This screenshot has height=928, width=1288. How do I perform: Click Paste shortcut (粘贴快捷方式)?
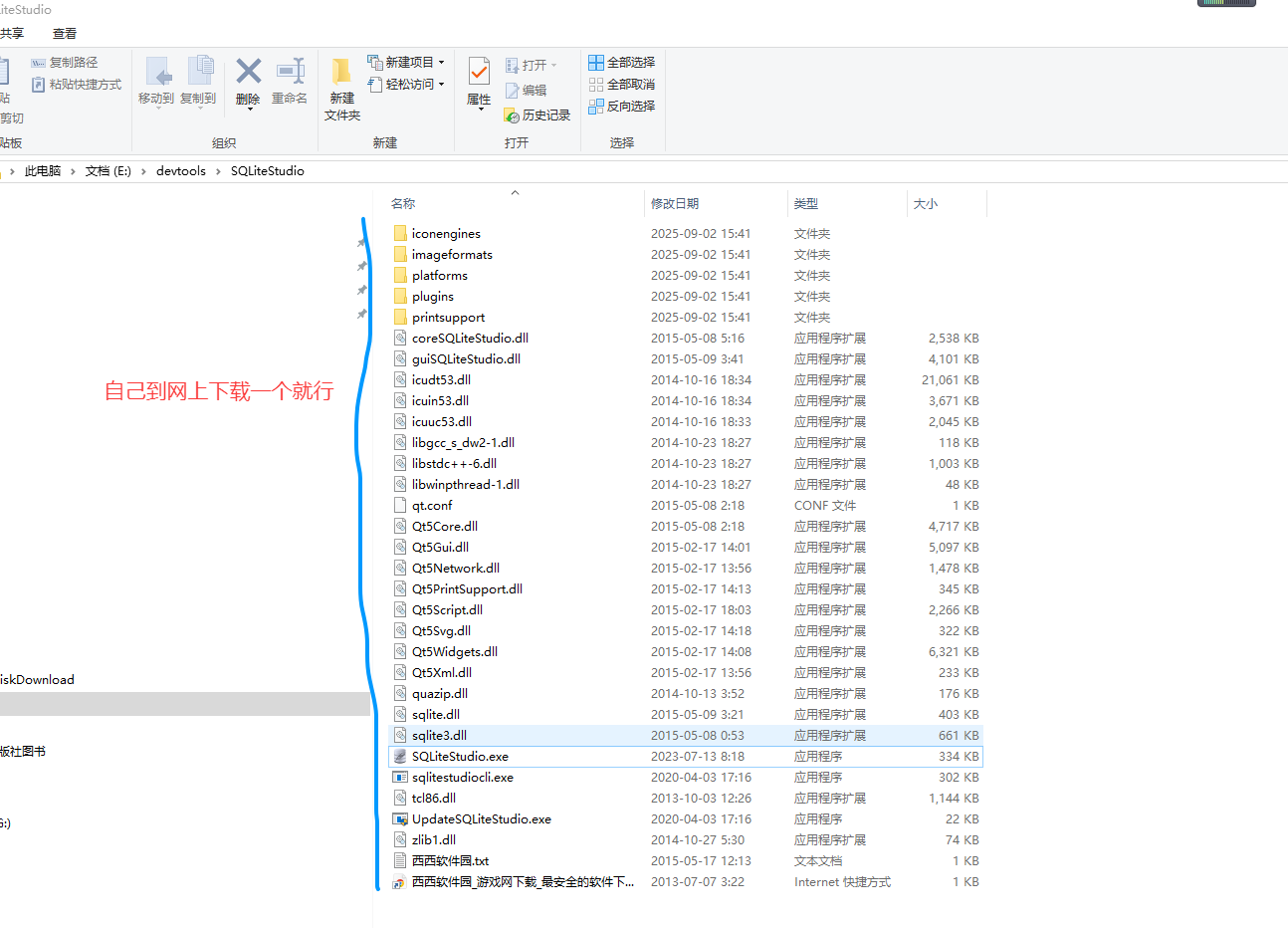[76, 85]
